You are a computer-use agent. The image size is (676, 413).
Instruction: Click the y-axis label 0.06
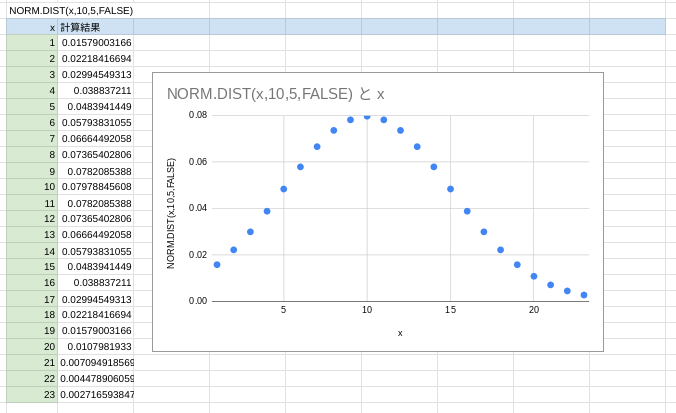click(198, 162)
